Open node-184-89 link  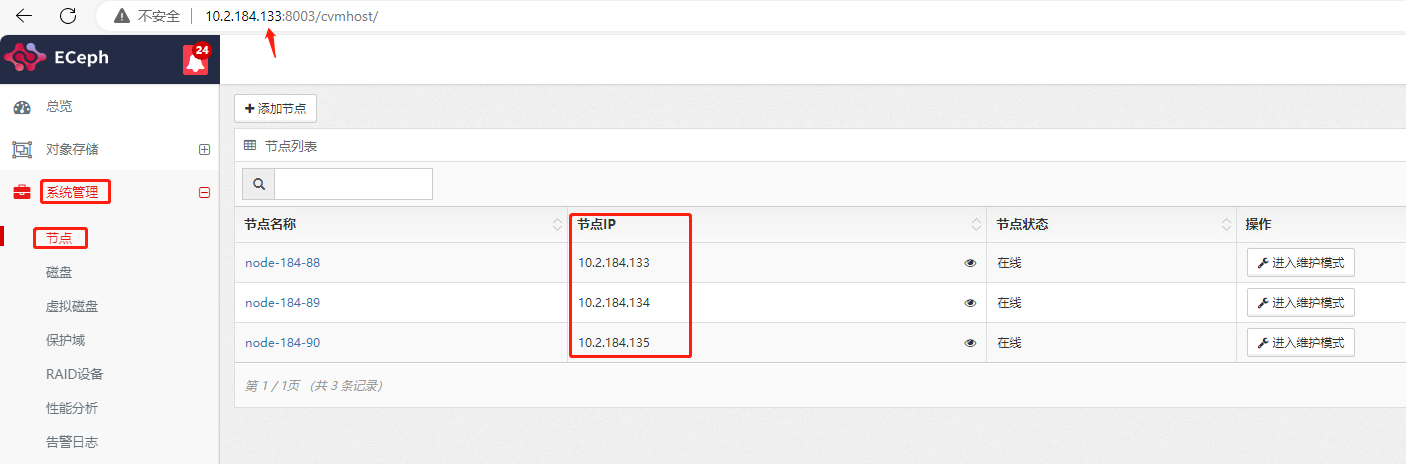[x=282, y=303]
